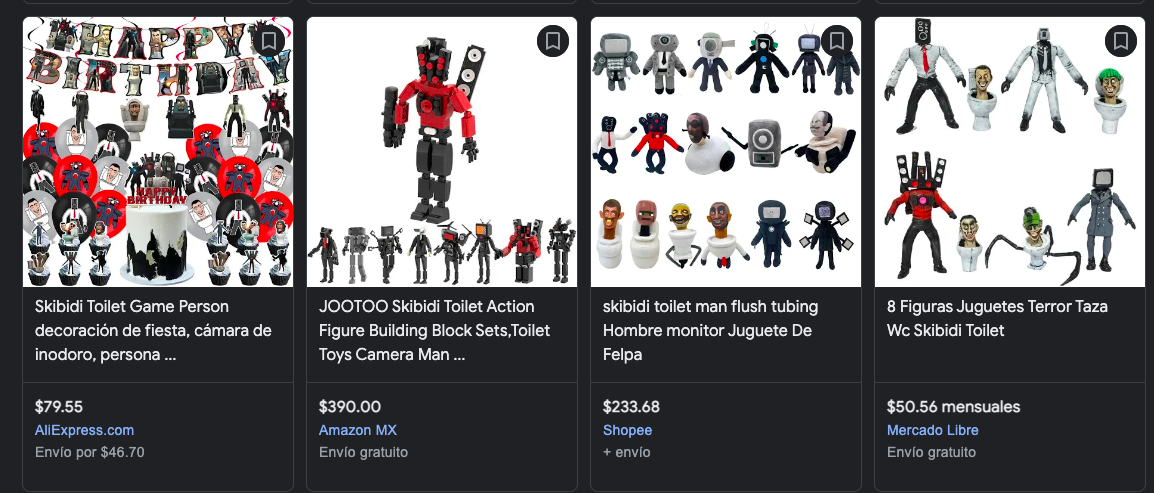Save the JOOTOO action figure listing
This screenshot has height=493, width=1154.
coord(553,41)
